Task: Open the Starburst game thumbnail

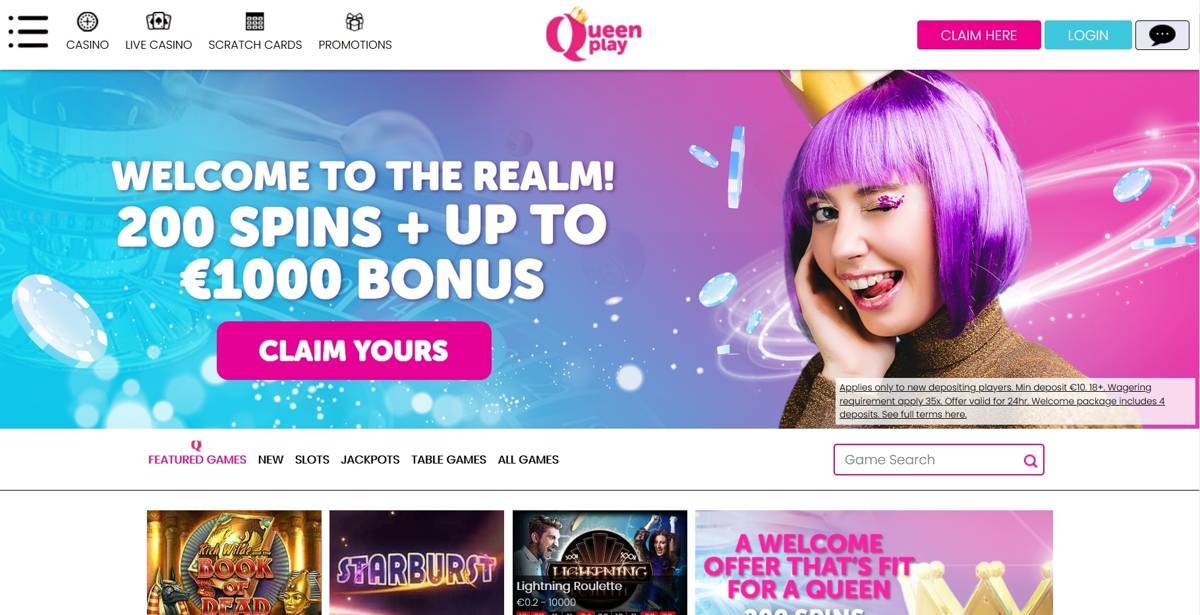Action: tap(417, 562)
